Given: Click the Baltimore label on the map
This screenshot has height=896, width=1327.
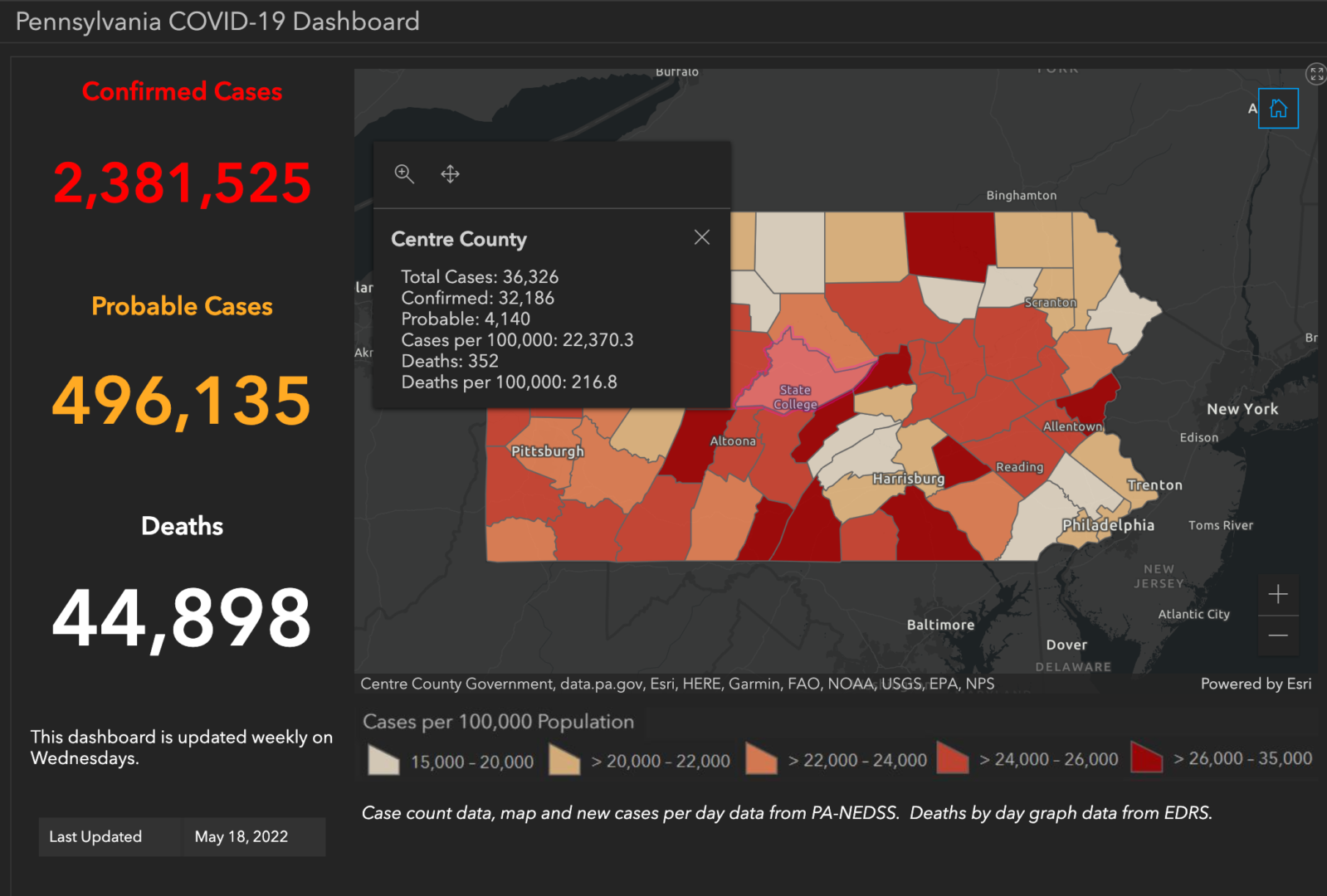Looking at the screenshot, I should 940,625.
